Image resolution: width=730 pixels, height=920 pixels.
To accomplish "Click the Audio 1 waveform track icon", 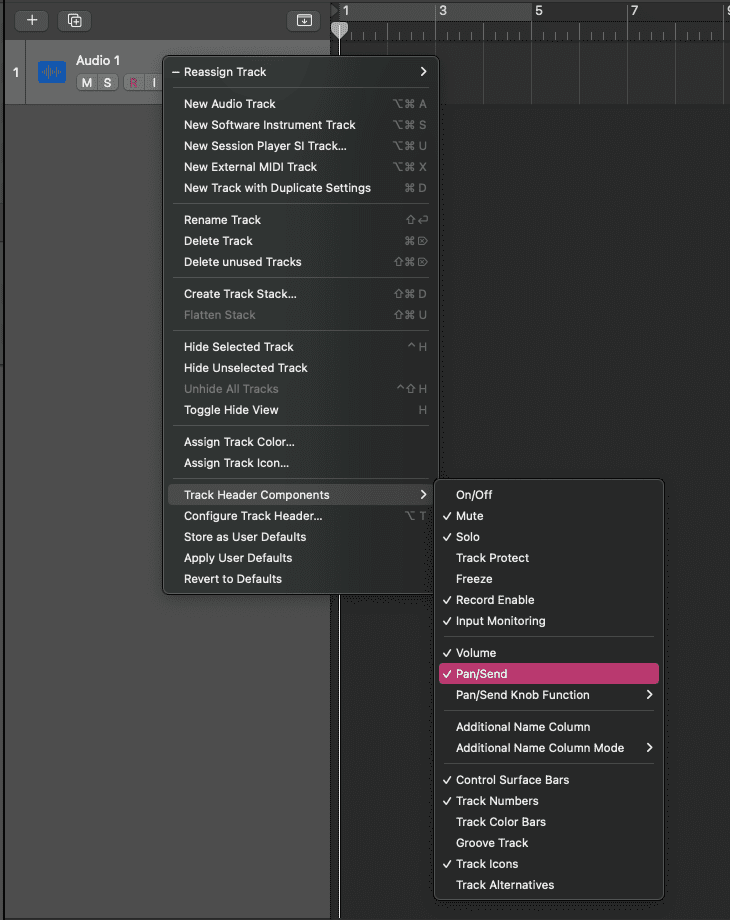I will tap(51, 72).
